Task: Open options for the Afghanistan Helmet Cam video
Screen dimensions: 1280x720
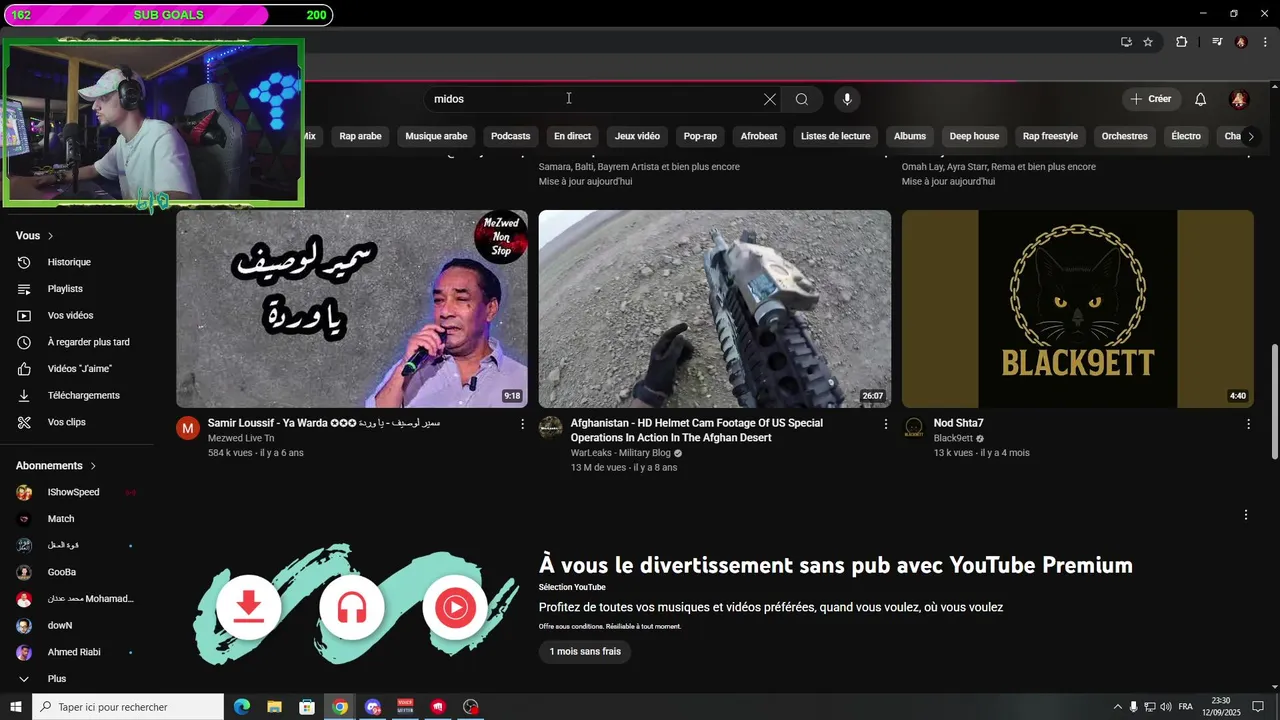Action: [885, 424]
